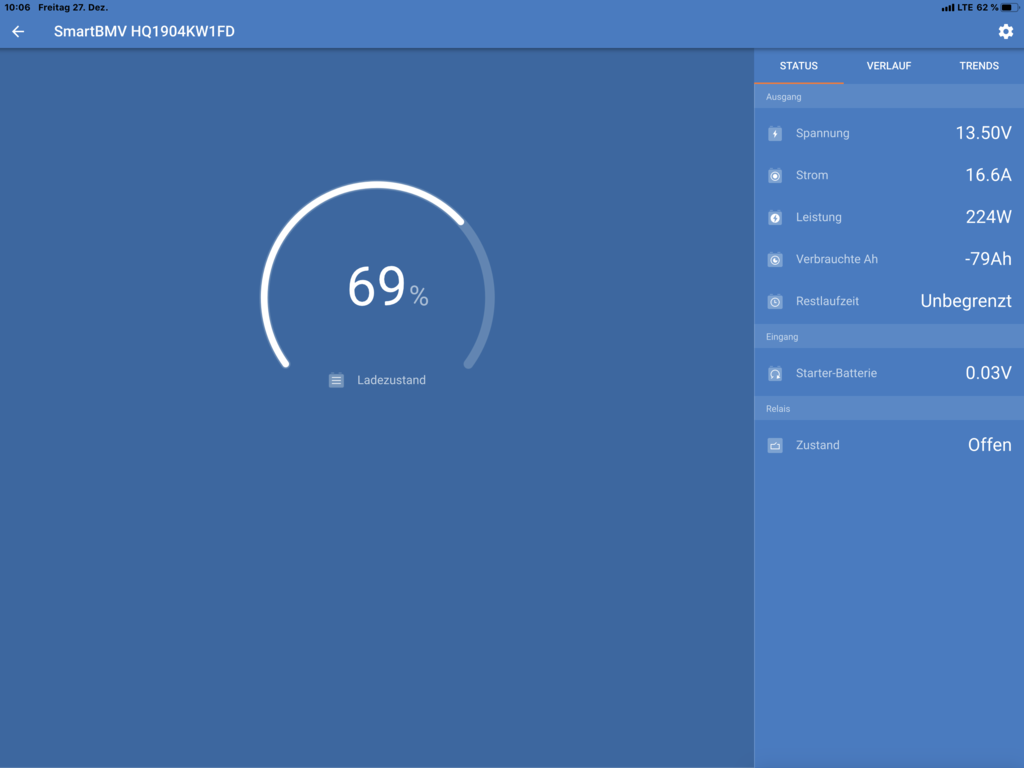Select the 224W power value
1024x768 pixels.
(x=988, y=217)
